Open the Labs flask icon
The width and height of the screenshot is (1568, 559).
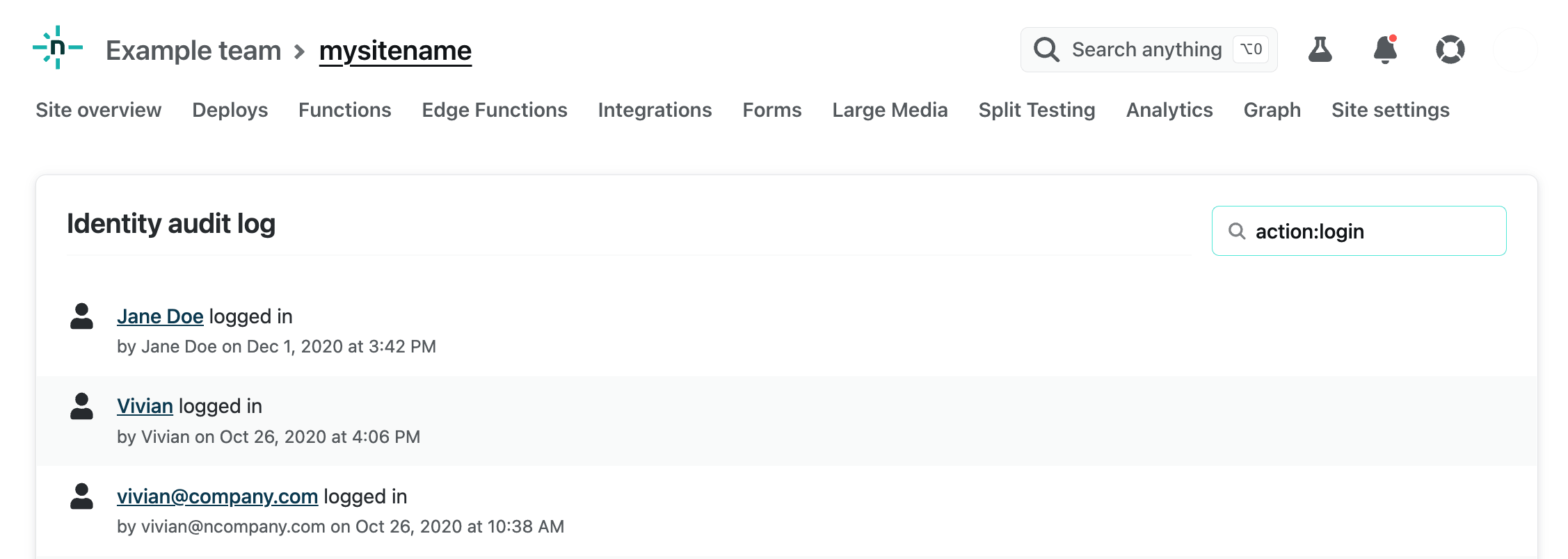coord(1320,49)
